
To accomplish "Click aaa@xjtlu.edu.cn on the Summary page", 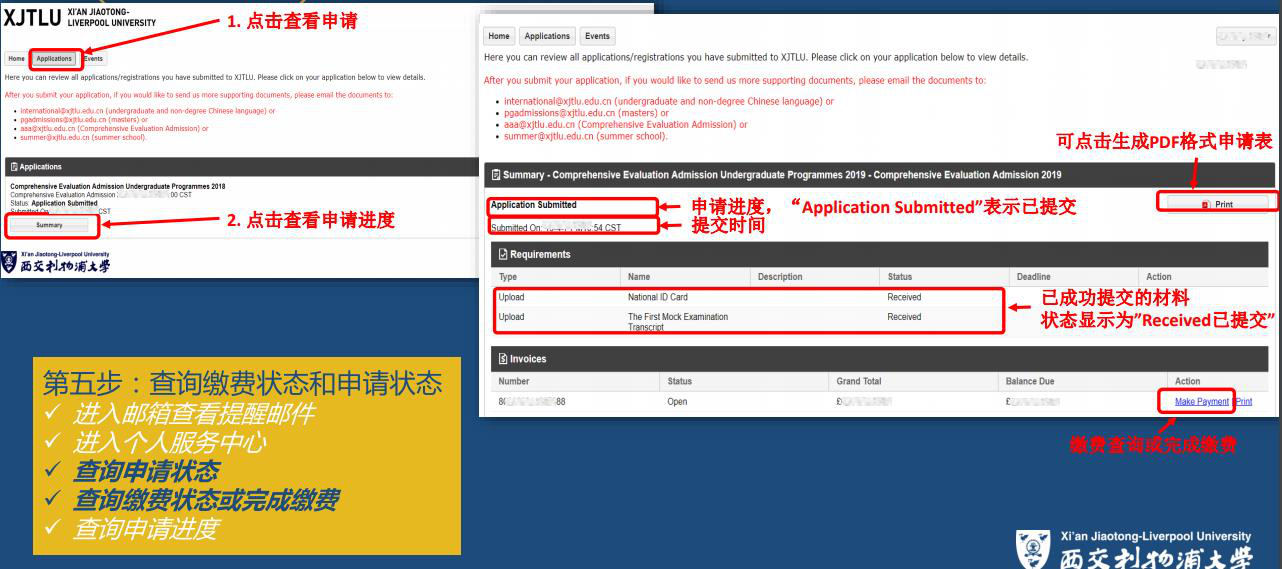I will 541,125.
